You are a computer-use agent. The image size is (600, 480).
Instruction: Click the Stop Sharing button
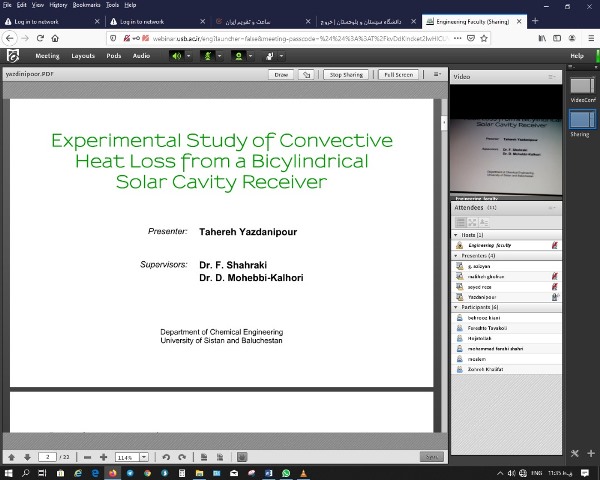coord(346,75)
